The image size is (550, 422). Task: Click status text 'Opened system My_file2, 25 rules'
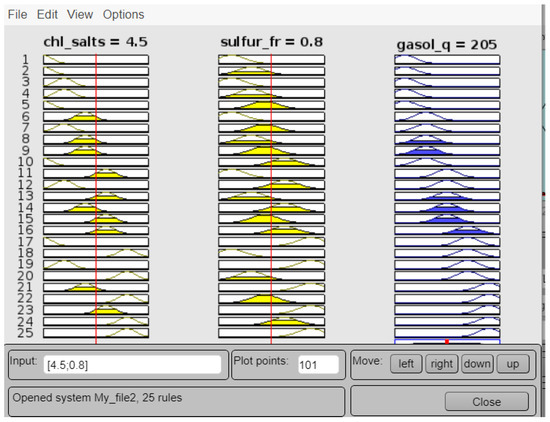coord(97,398)
